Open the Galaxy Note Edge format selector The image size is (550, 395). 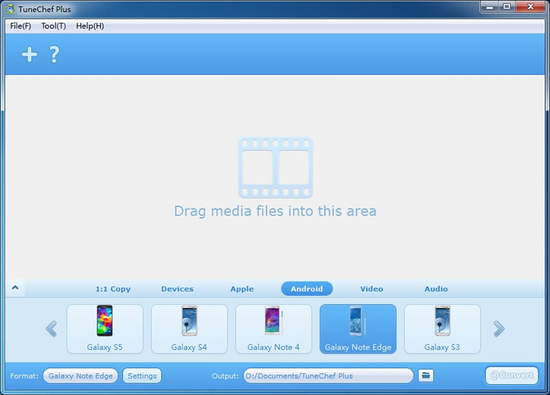pyautogui.click(x=80, y=376)
